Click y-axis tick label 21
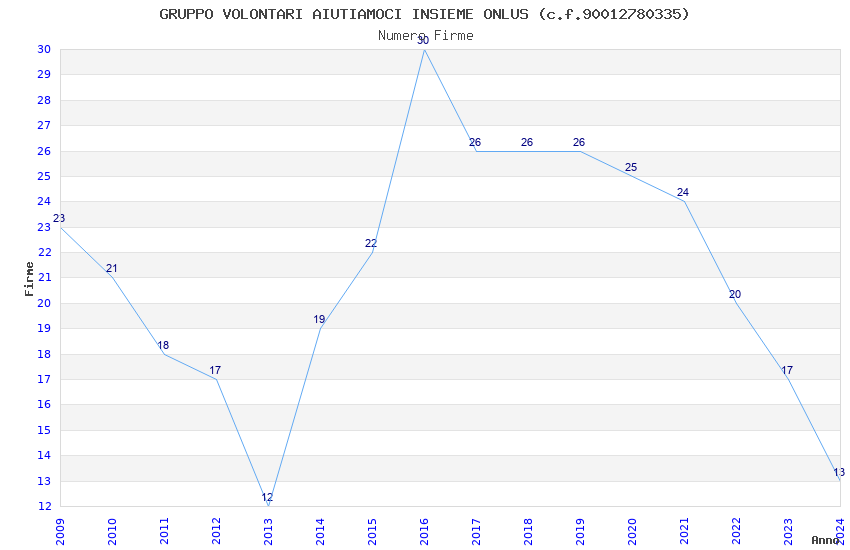This screenshot has height=550, width=850. pyautogui.click(x=44, y=277)
